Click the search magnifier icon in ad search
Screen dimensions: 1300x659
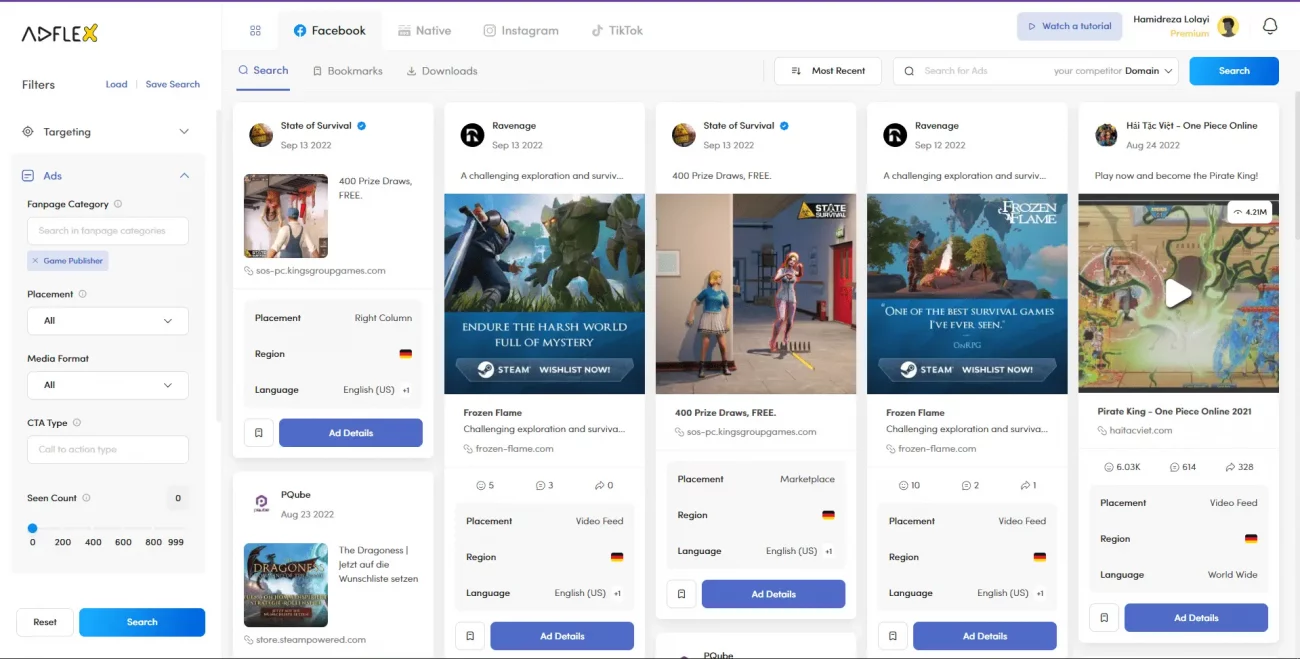click(909, 71)
